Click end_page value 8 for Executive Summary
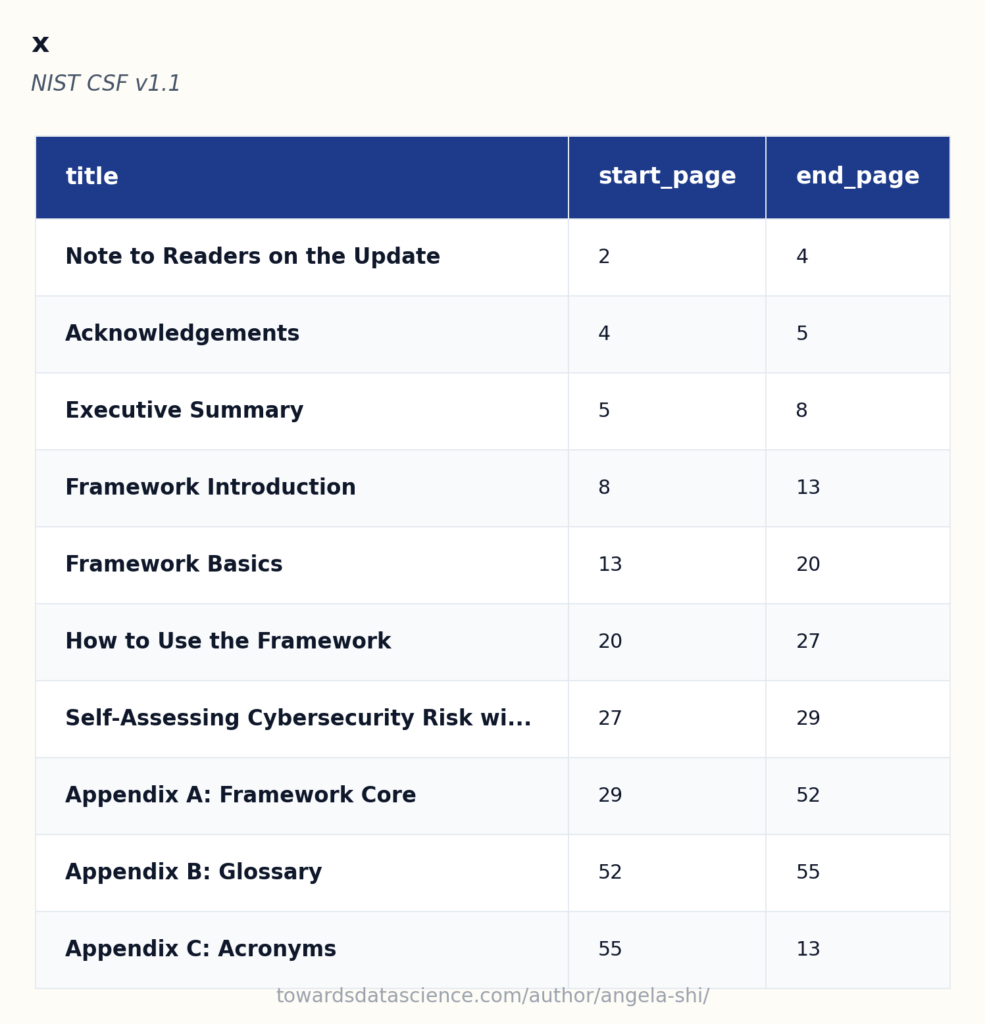 coord(801,411)
